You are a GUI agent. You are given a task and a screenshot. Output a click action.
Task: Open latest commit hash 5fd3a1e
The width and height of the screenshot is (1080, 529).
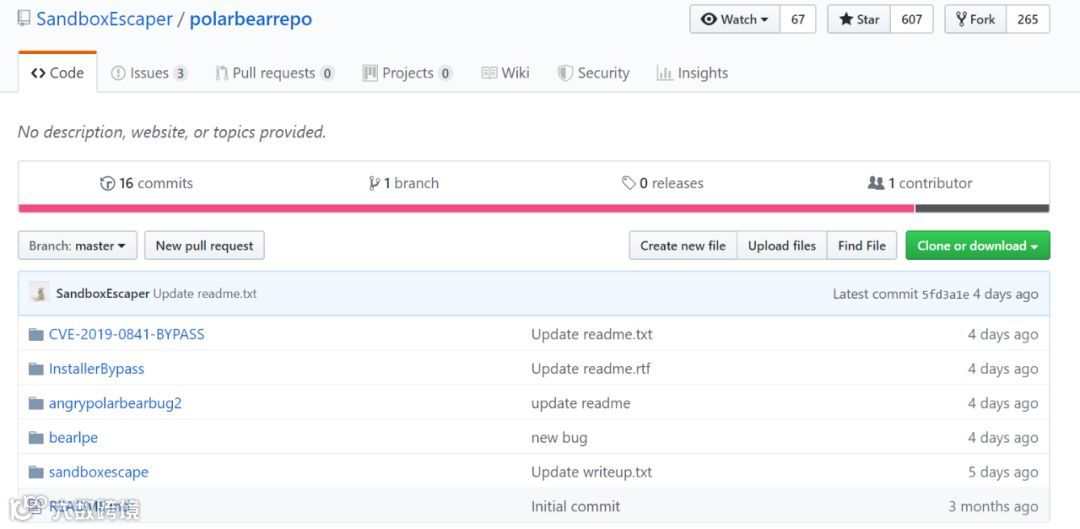[x=945, y=294]
